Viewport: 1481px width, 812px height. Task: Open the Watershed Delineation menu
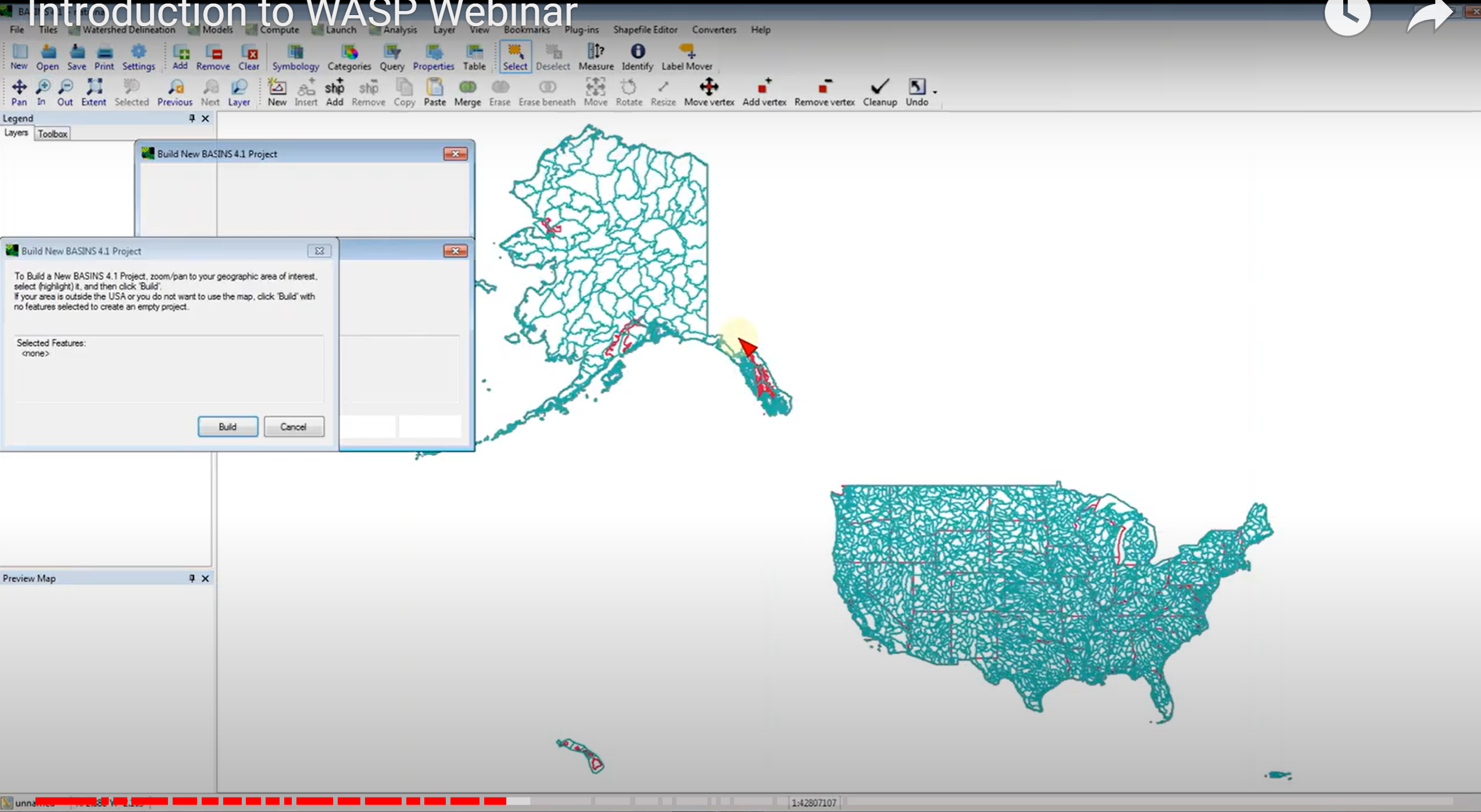123,30
